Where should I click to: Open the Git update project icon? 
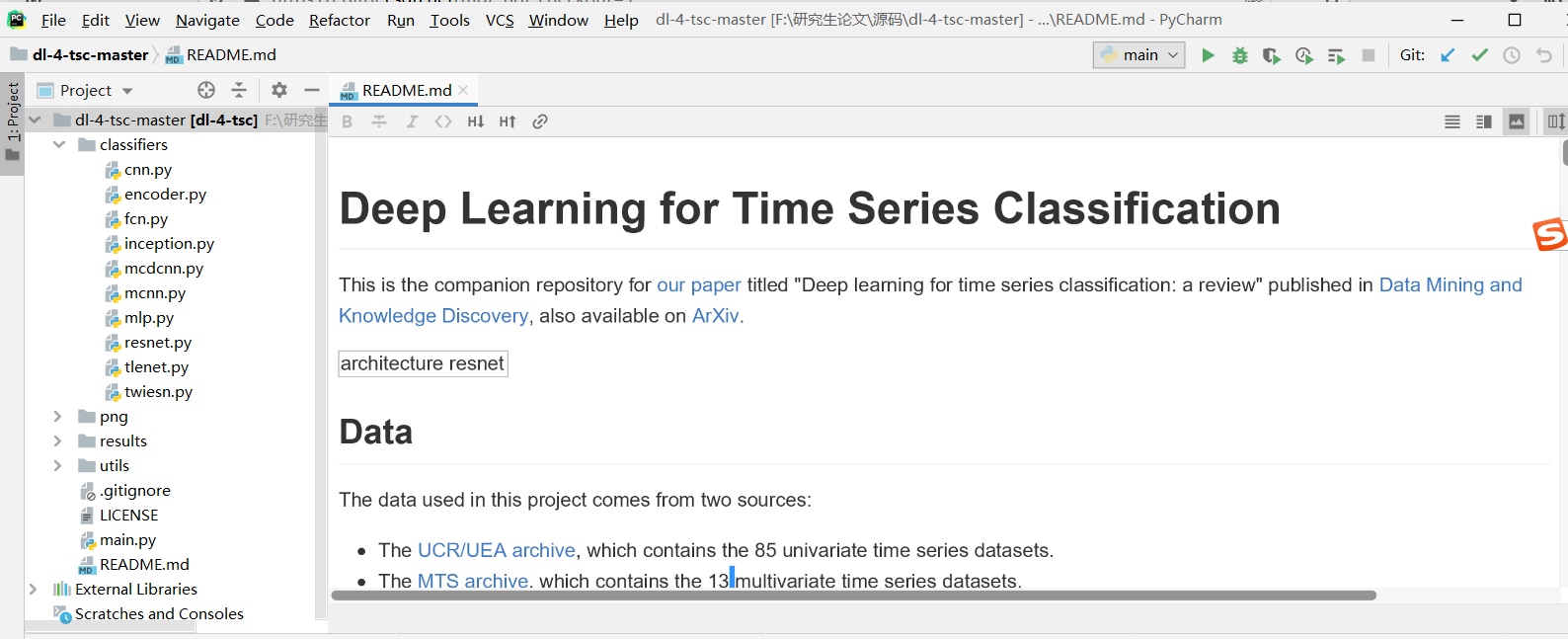coord(1448,54)
